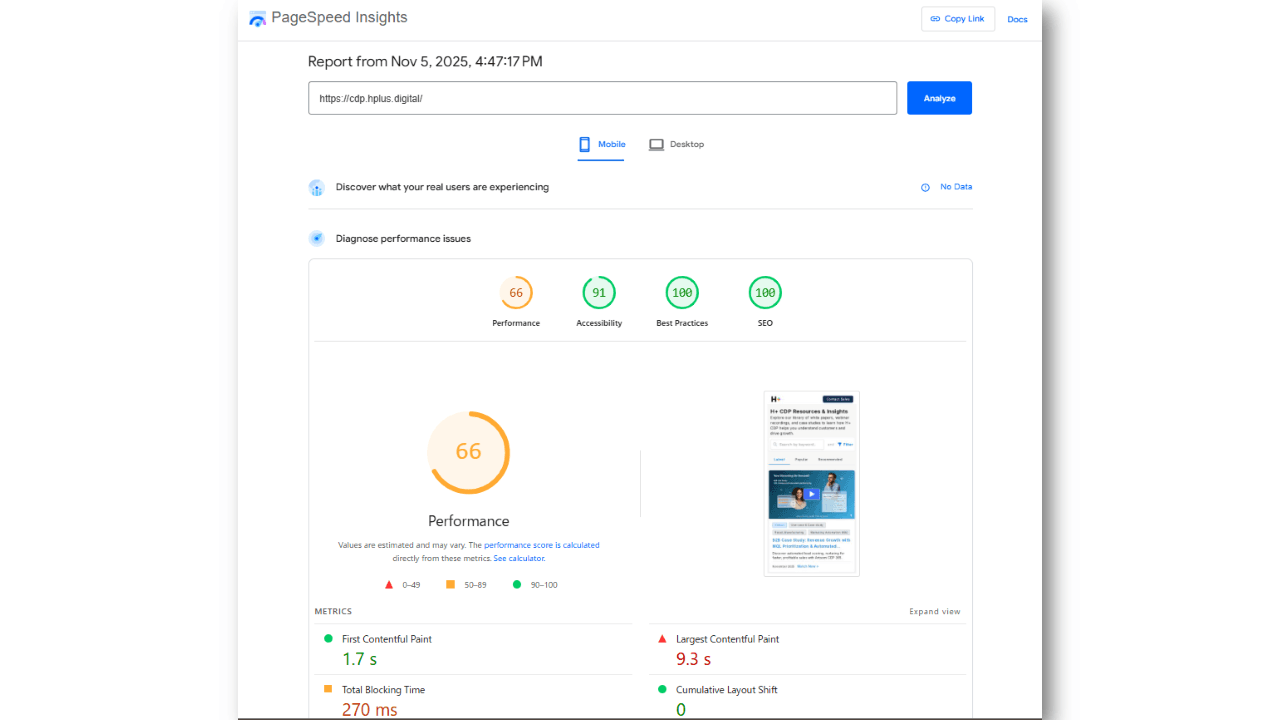
Task: Click the large Performance 66 gauge
Action: pos(468,452)
